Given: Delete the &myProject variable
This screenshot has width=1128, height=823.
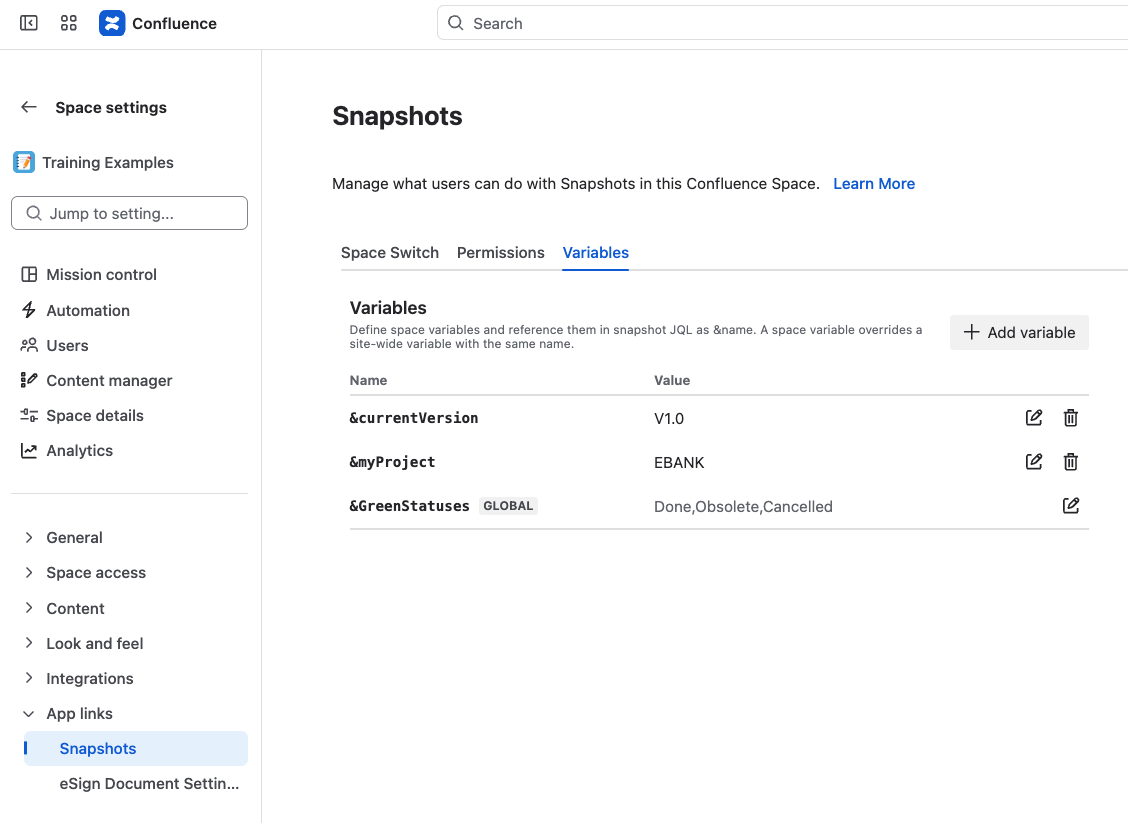Looking at the screenshot, I should click(x=1070, y=462).
